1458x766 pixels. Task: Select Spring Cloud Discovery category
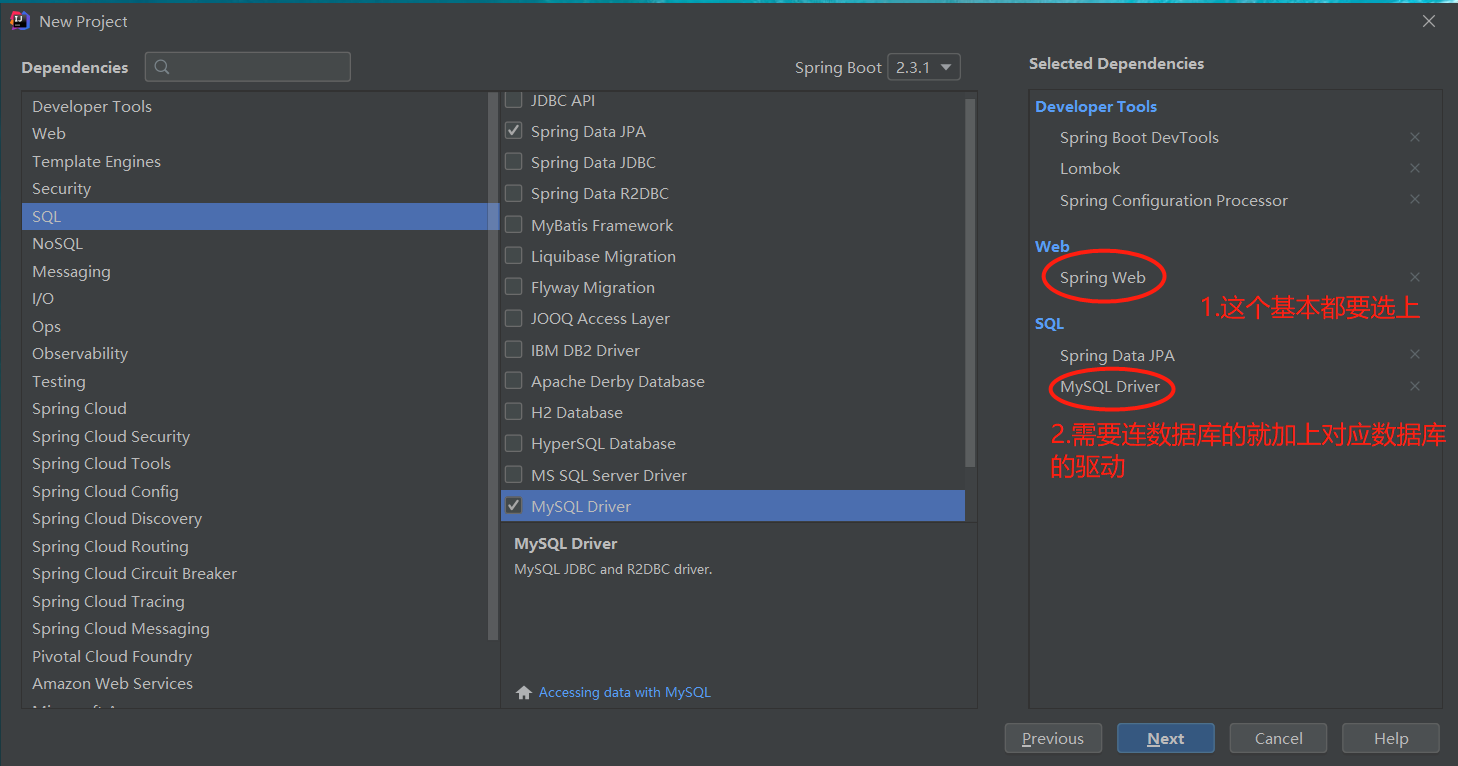pos(255,518)
